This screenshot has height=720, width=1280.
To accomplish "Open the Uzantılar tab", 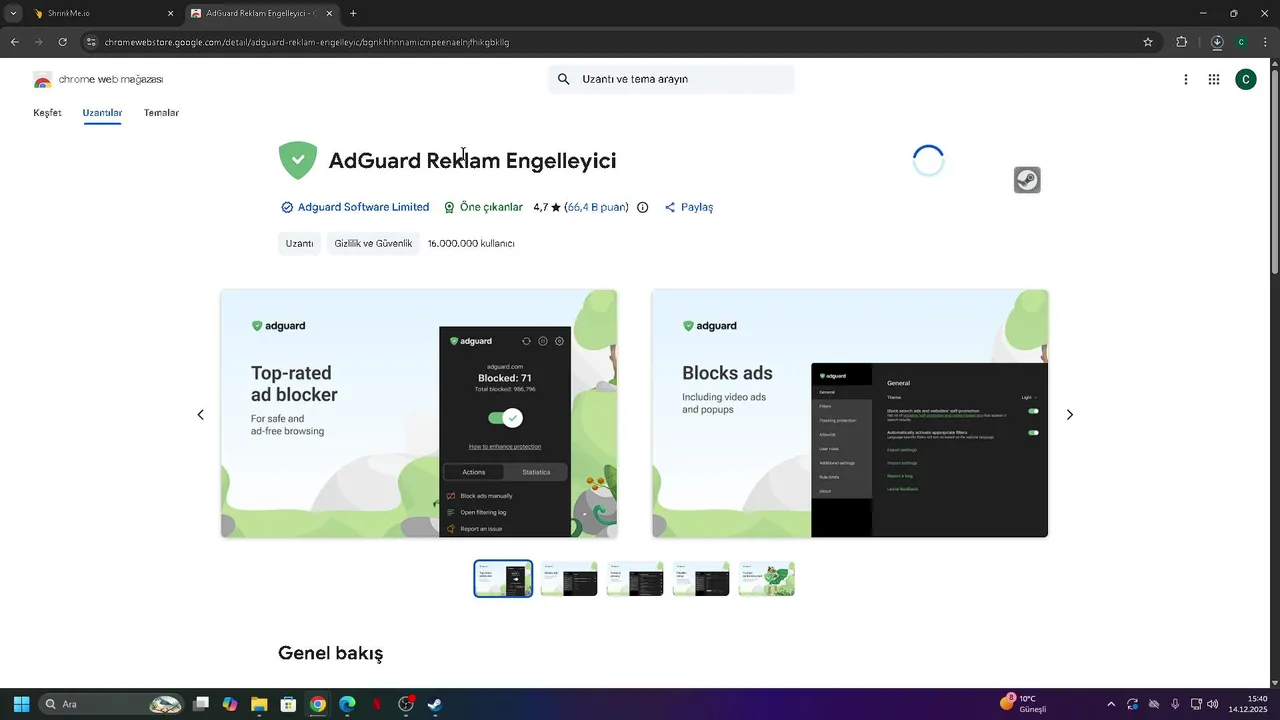I will coord(102,113).
